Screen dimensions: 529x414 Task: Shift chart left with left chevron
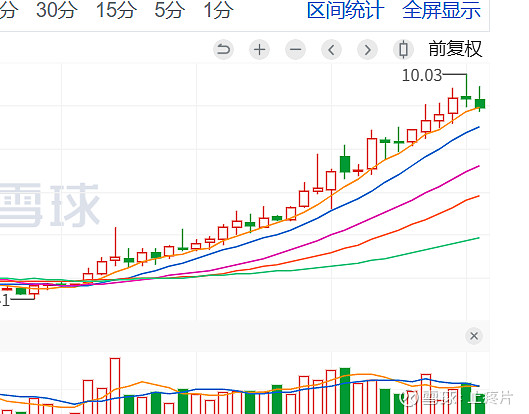[332, 50]
